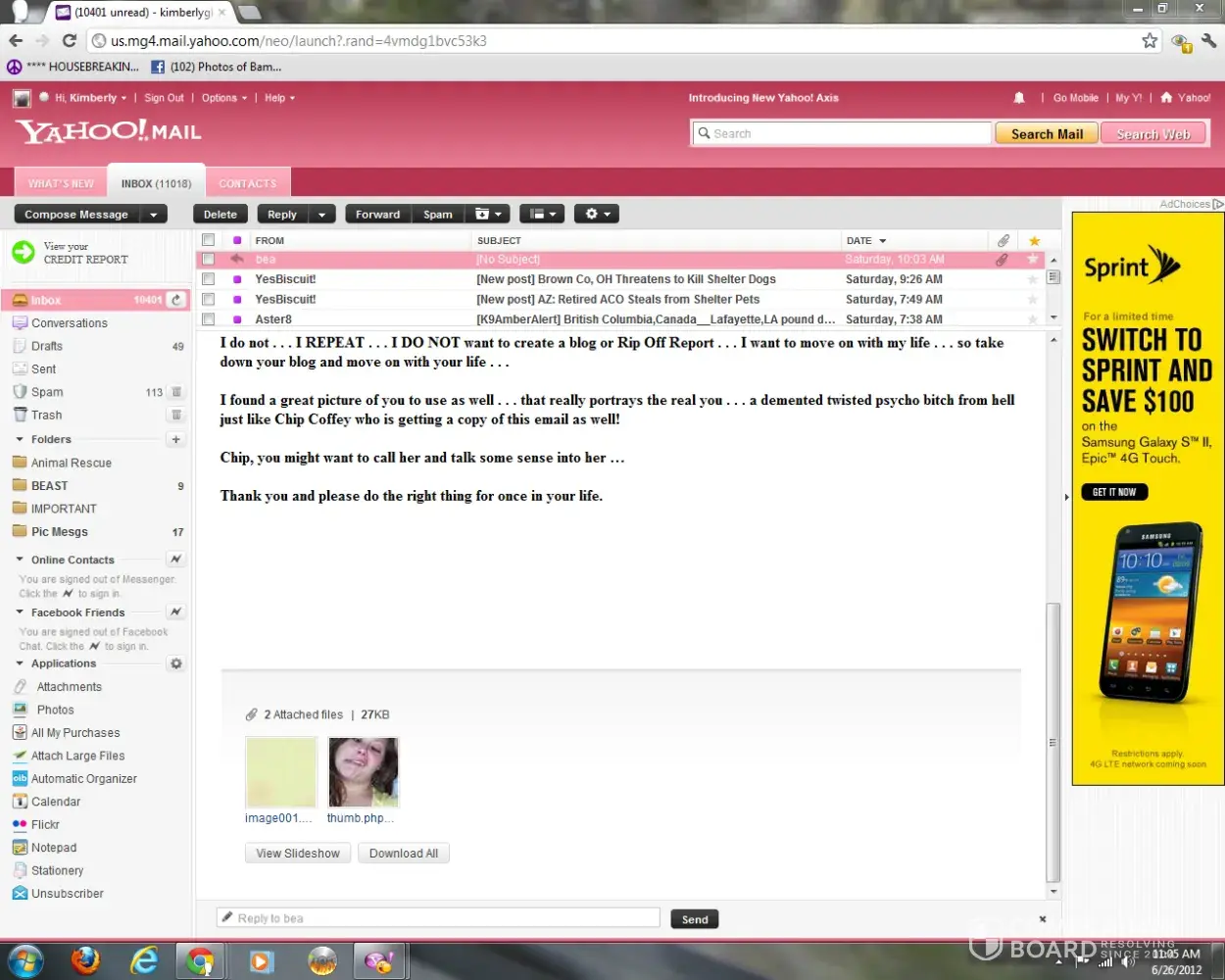Empty the Spam folder with its trash icon
This screenshot has height=980, width=1225.
(176, 392)
